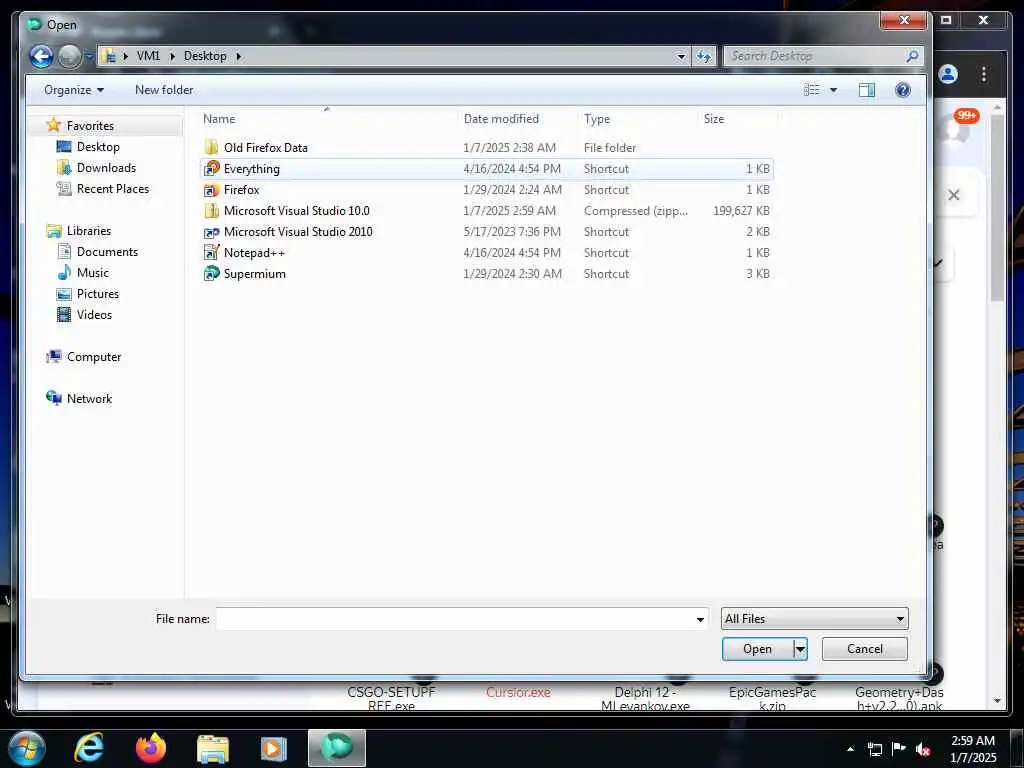Click the Favorites star icon
This screenshot has height=768, width=1024.
point(54,125)
